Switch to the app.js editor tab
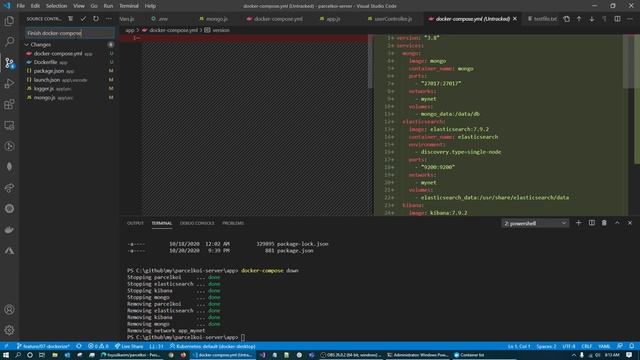640x360 pixels. [x=330, y=19]
